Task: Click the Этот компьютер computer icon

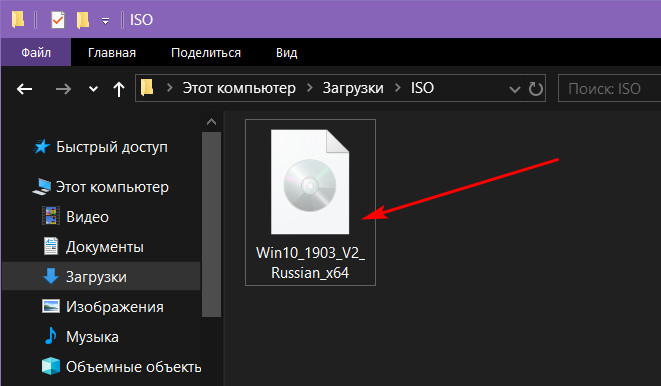Action: tap(41, 187)
